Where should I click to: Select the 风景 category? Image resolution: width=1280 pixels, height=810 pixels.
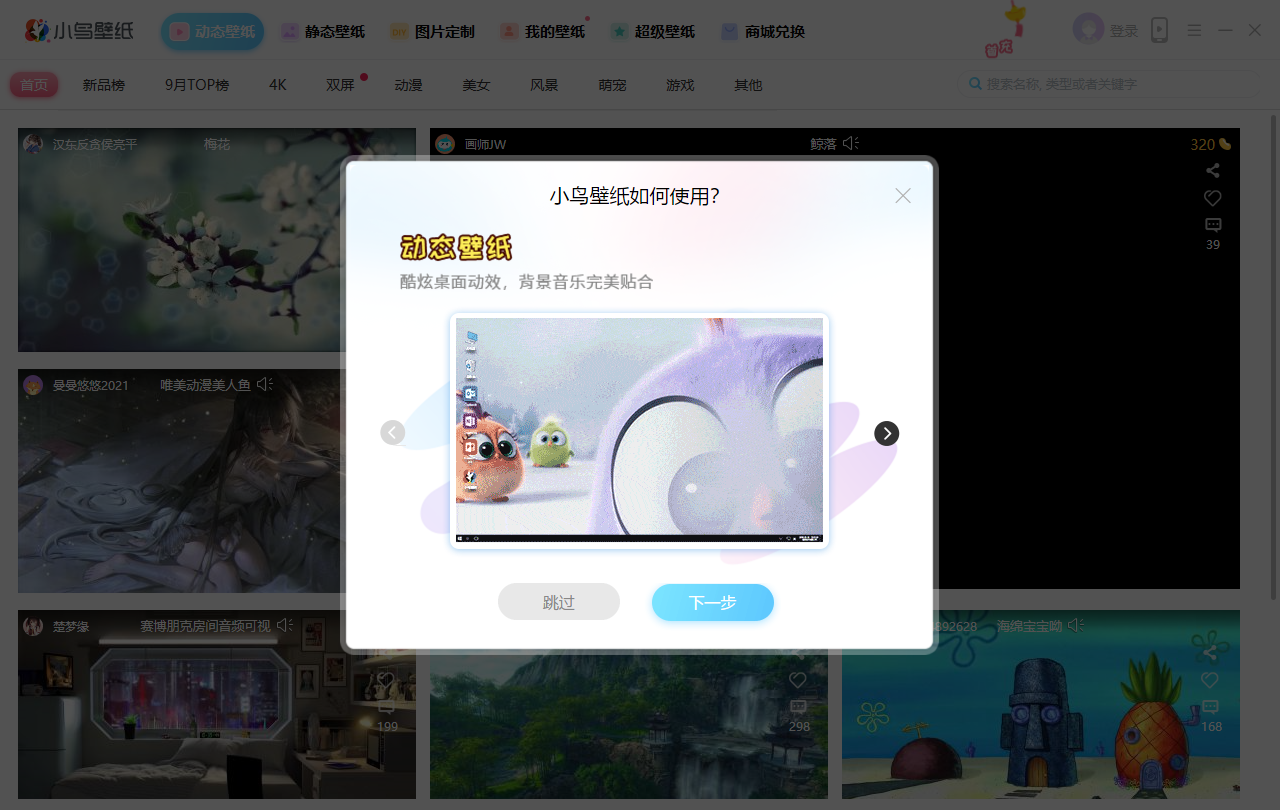point(544,85)
